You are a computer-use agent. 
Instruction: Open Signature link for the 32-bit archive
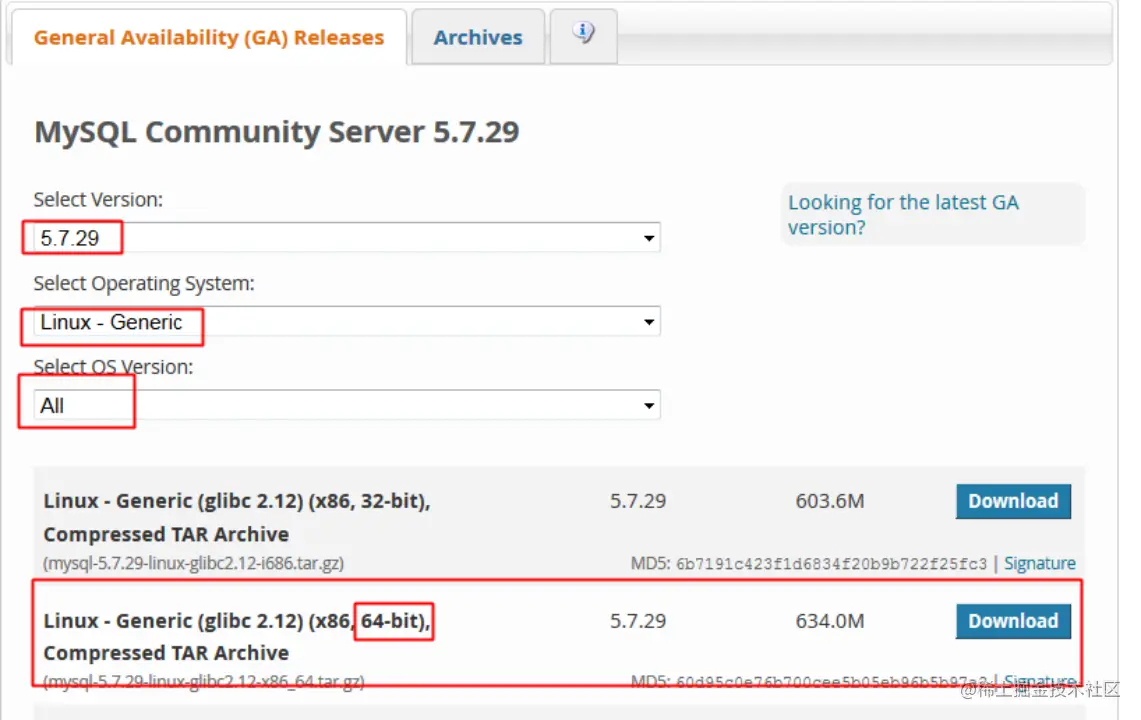click(1039, 563)
